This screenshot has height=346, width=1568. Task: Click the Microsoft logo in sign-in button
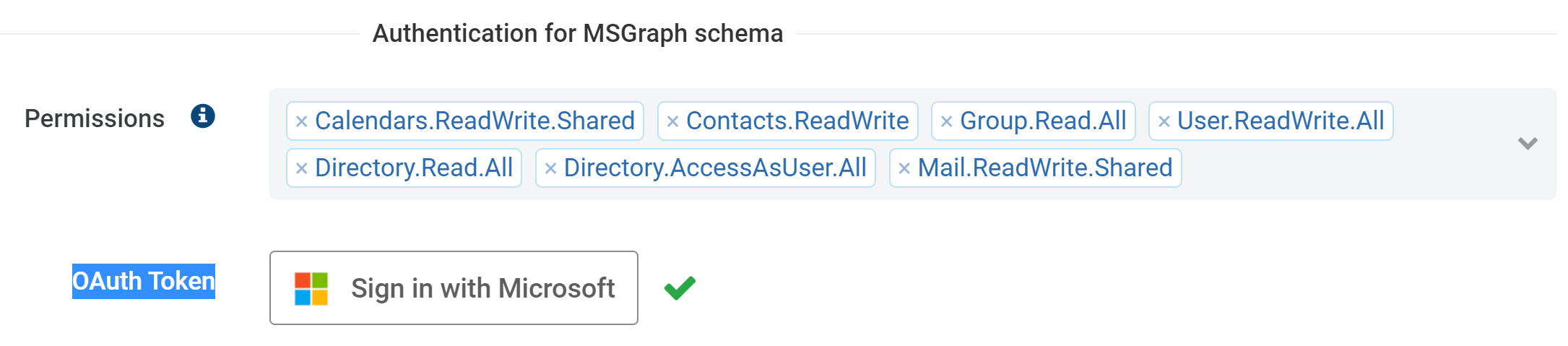point(311,288)
